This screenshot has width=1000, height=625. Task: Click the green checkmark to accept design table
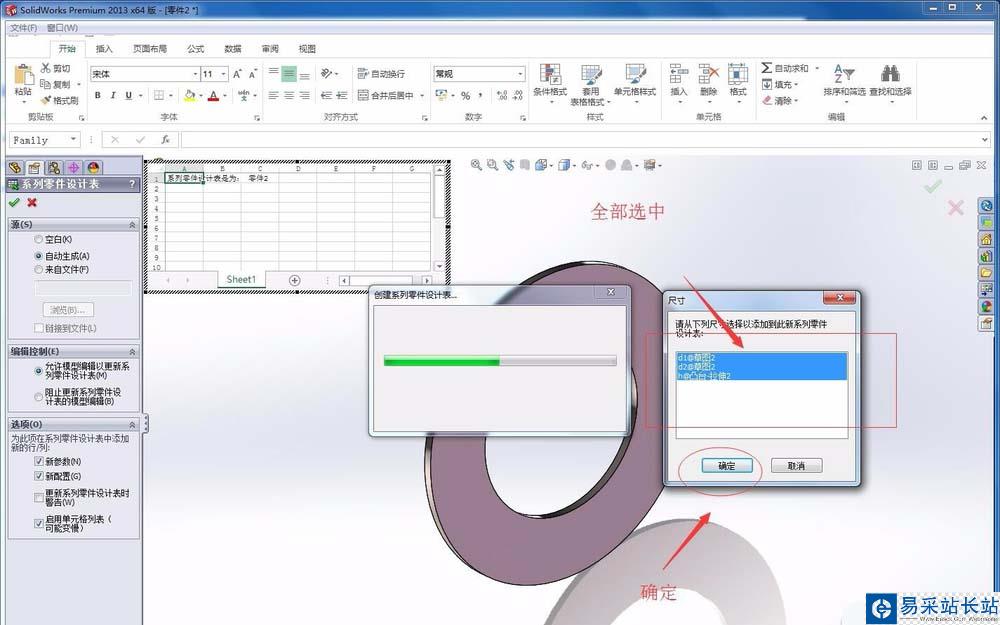point(15,202)
